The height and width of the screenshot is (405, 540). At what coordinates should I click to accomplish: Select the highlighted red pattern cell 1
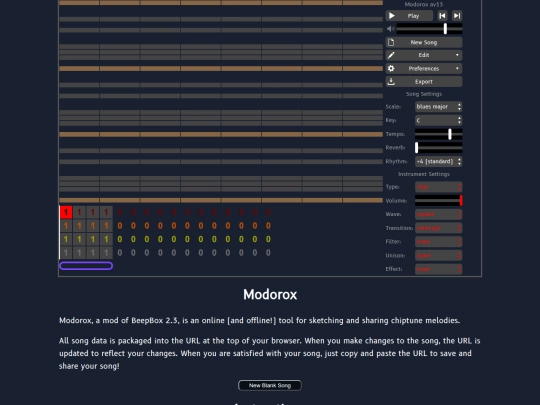coord(66,212)
